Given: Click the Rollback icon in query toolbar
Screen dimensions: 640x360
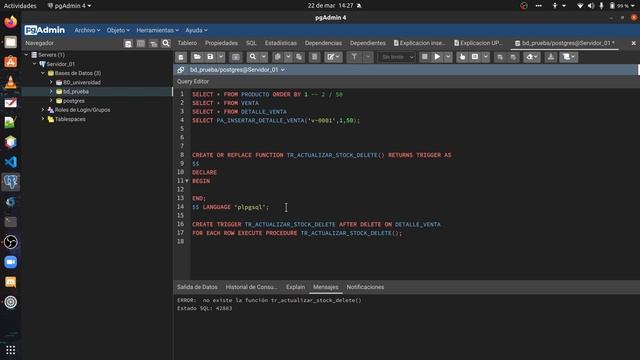Looking at the screenshot, I should point(513,57).
